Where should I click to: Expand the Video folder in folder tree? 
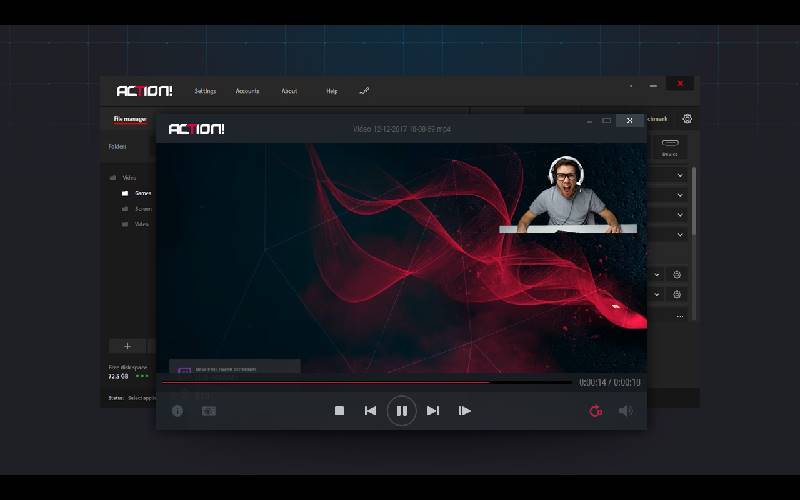pos(128,177)
